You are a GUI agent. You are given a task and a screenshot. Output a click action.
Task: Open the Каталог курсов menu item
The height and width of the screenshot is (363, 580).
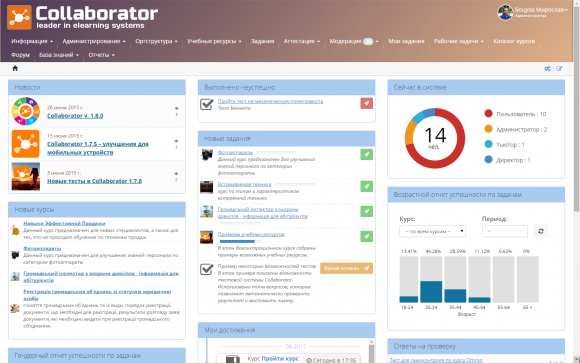pos(514,41)
